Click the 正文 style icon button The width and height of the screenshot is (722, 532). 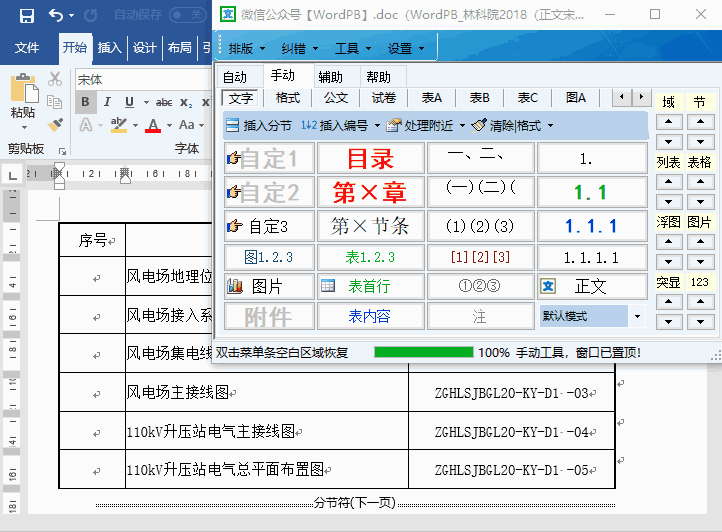[x=592, y=286]
